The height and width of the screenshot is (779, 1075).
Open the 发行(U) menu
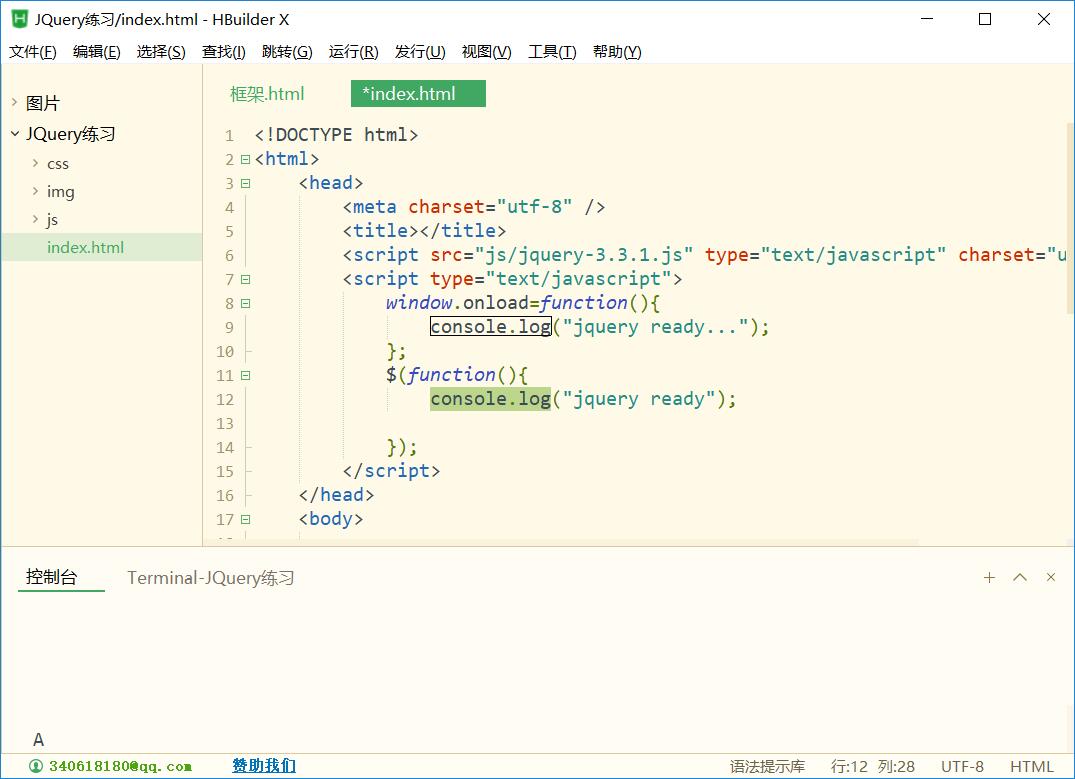coord(420,52)
